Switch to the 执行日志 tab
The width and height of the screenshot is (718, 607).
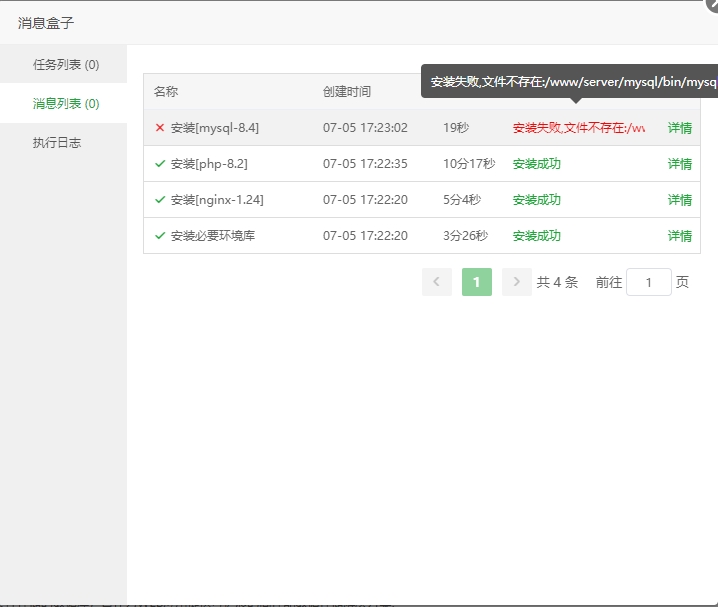pos(63,142)
